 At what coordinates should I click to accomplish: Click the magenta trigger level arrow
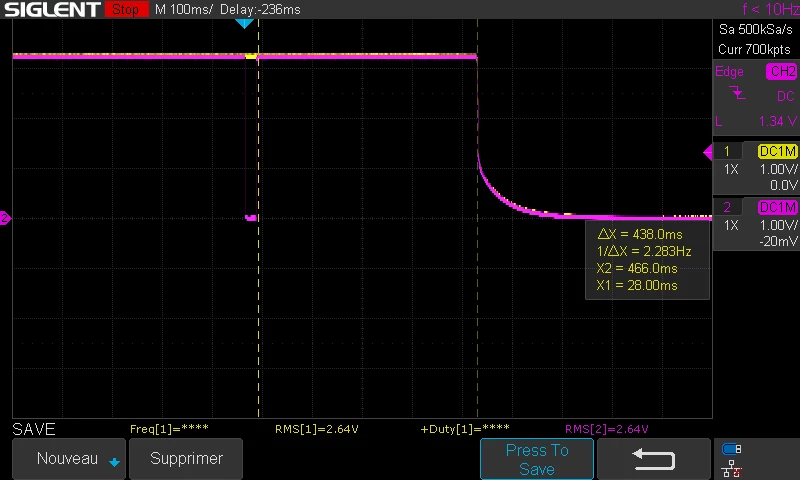click(708, 152)
